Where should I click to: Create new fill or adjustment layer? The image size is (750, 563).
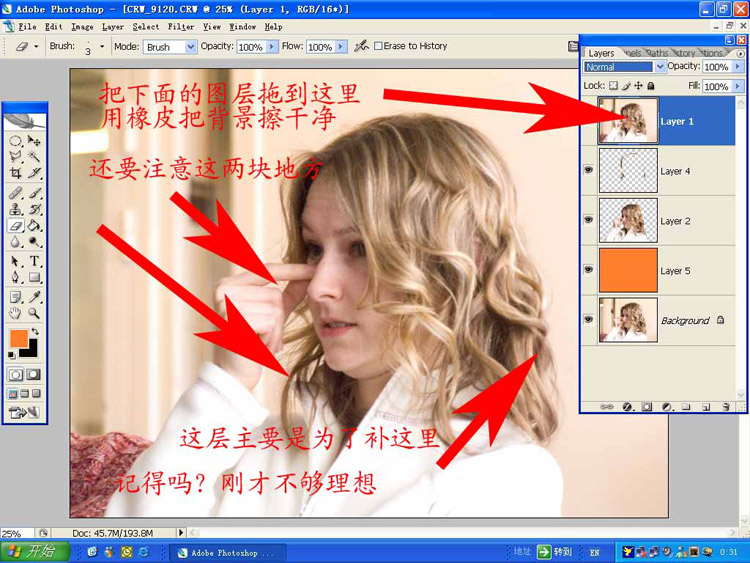[667, 407]
